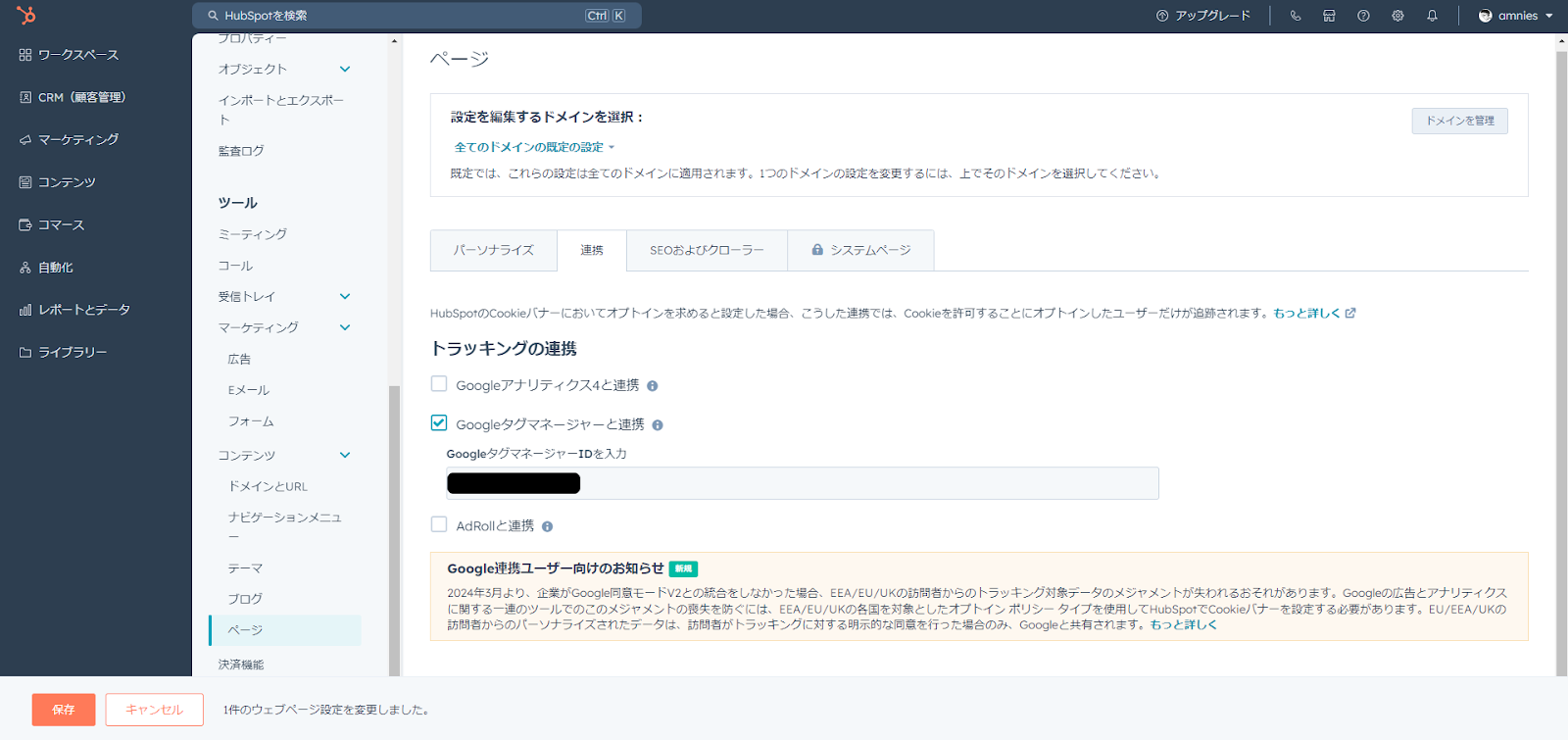
Task: Click info icon next to AdRollと連携
Action: (547, 526)
